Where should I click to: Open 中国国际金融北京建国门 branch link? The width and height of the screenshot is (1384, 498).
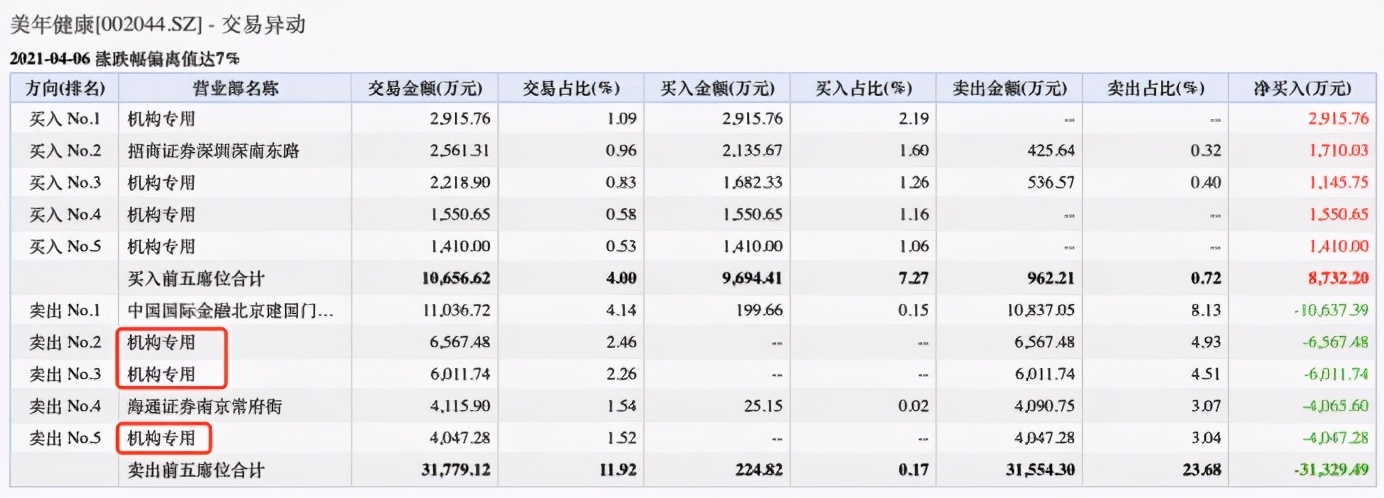(231, 311)
